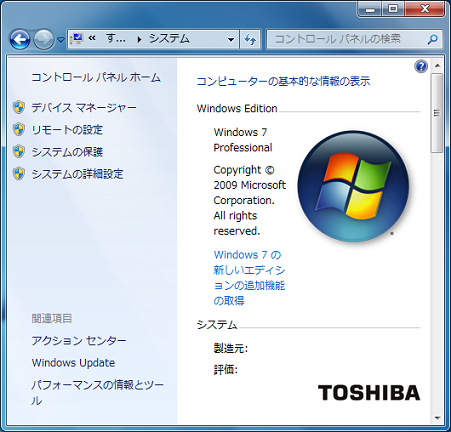This screenshot has width=451, height=432.
Task: Click the refresh button next to address bar
Action: coord(250,40)
